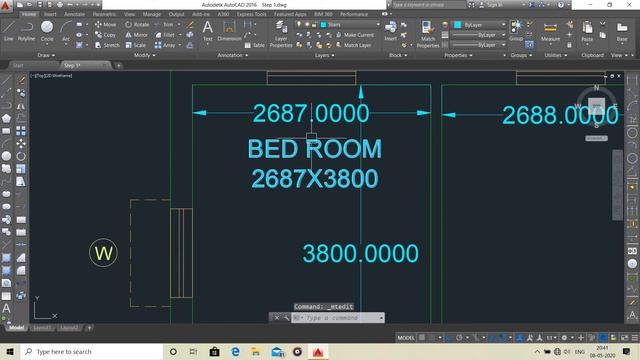Toggle drawing grid display in status bar
Viewport: 640px width, 360px height.
(422, 338)
